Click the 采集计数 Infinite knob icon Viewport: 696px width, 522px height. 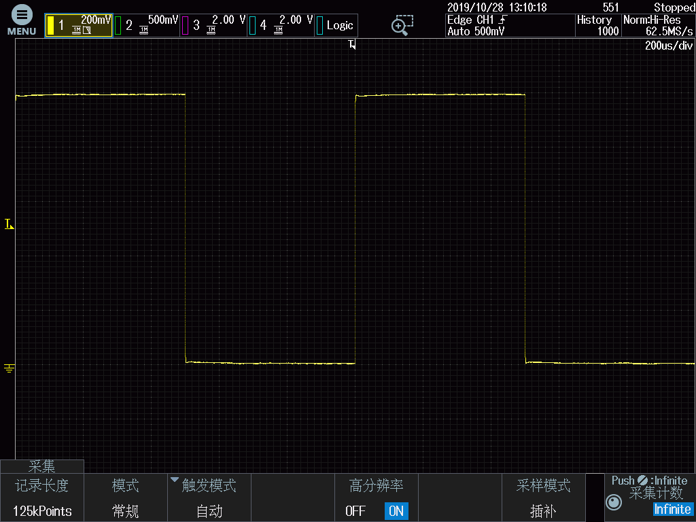(x=614, y=503)
